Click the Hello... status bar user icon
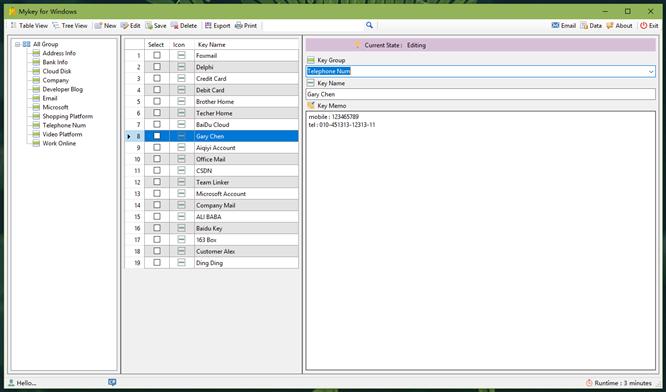The width and height of the screenshot is (666, 392). 11,383
